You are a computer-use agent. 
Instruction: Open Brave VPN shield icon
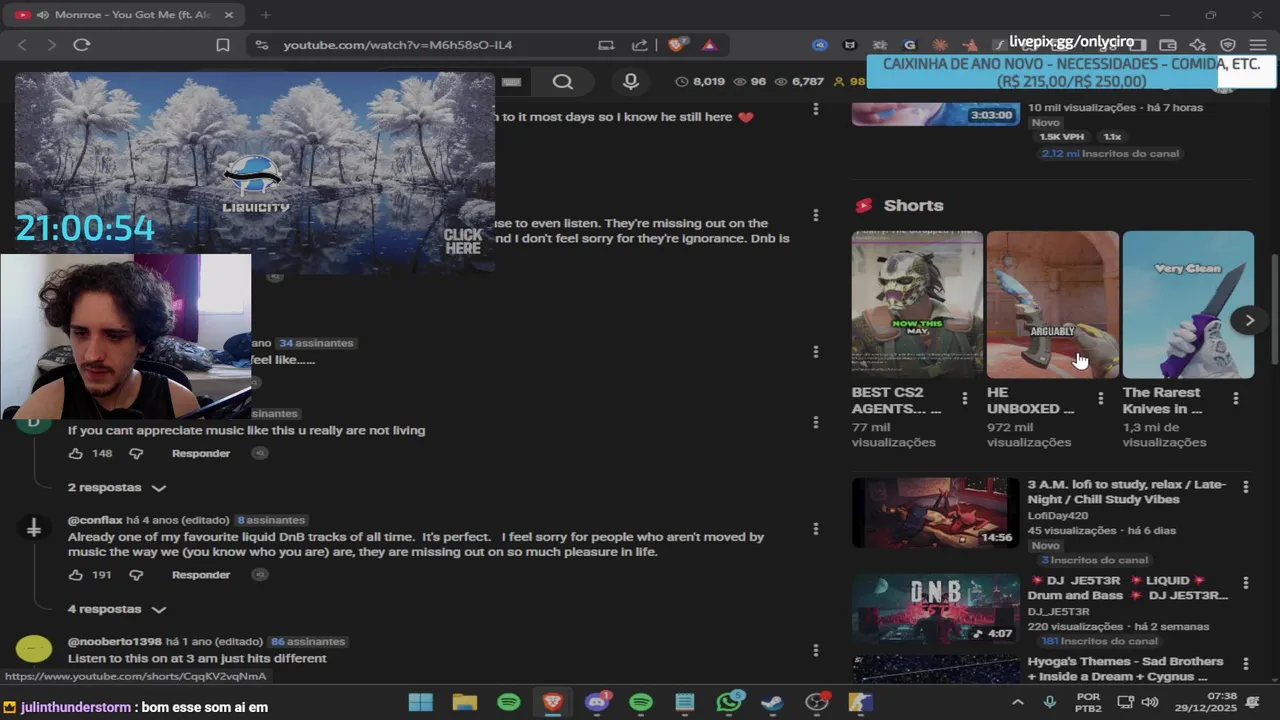(1228, 45)
